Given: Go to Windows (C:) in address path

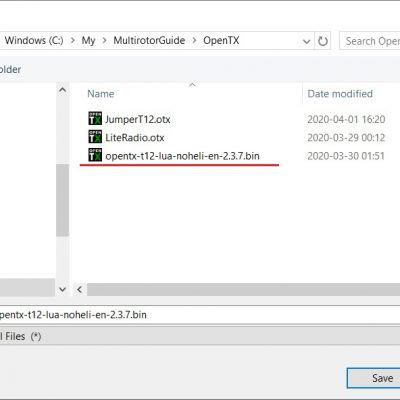Looking at the screenshot, I should [x=34, y=41].
